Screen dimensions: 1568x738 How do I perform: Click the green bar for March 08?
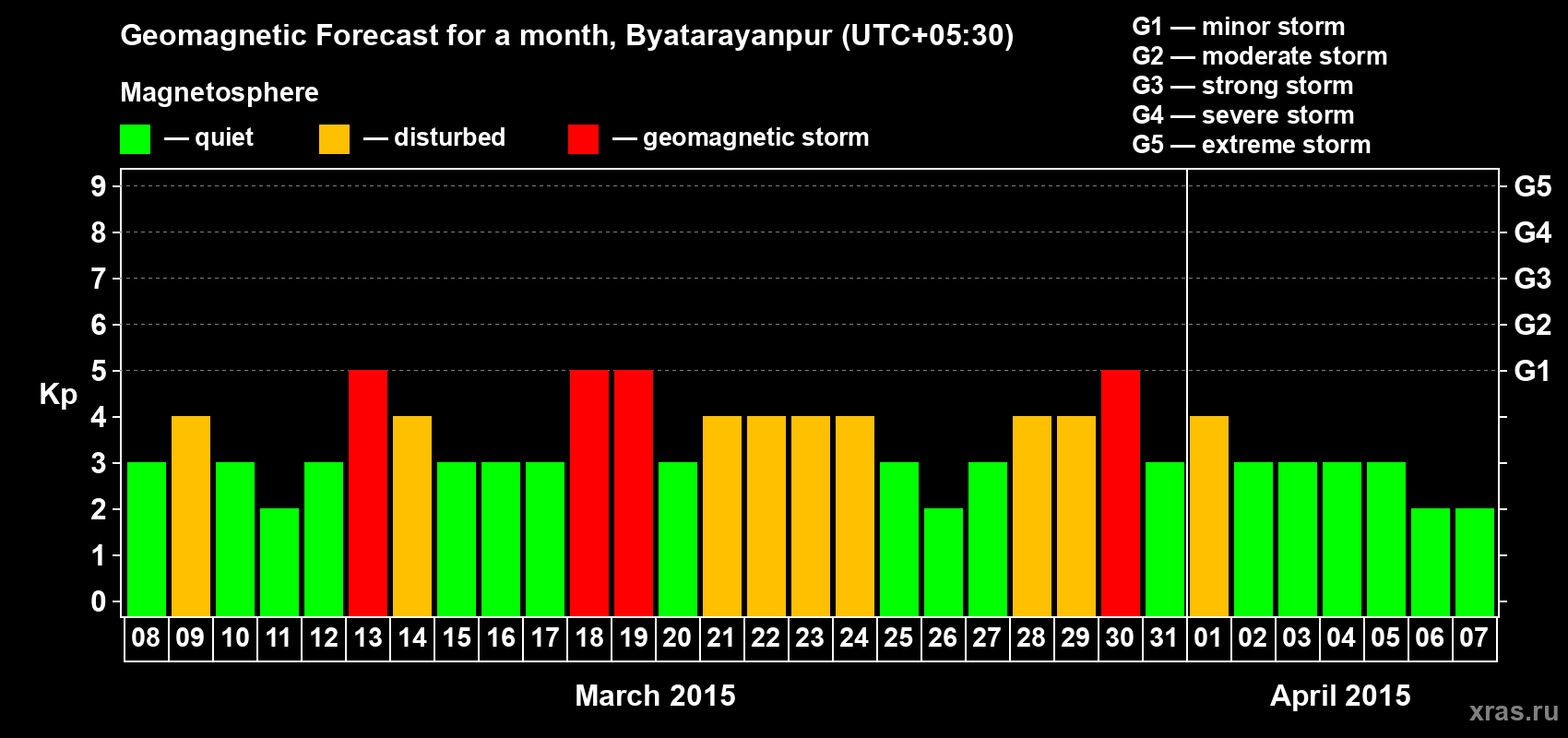147,539
